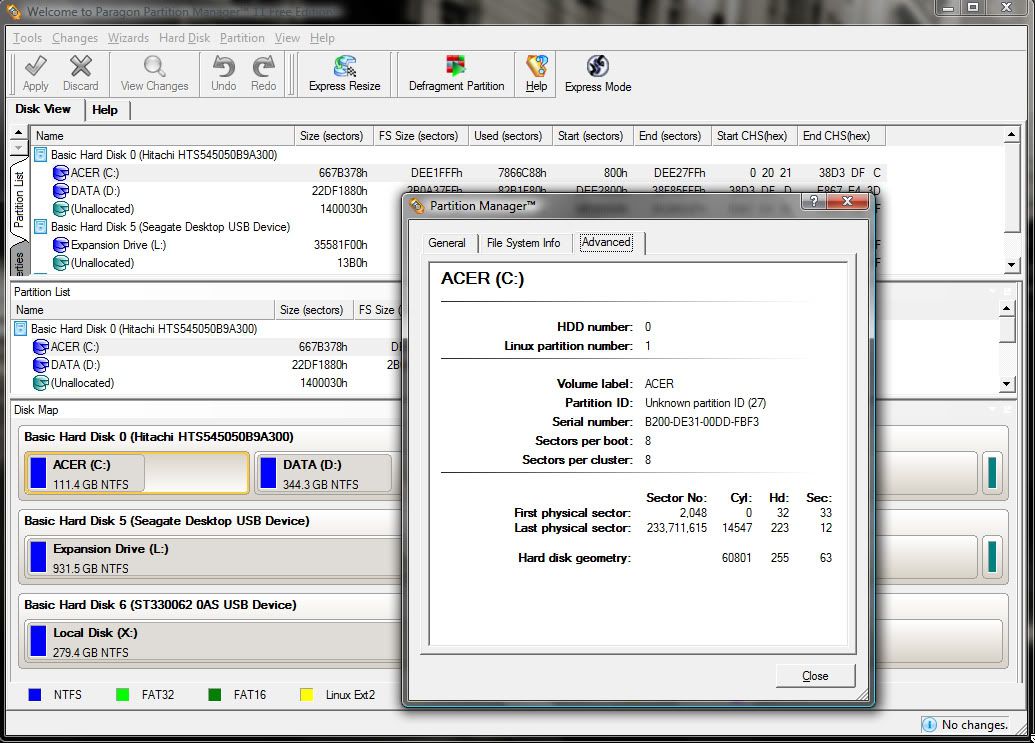Click the Redo arrow icon
The image size is (1035, 743).
click(263, 66)
